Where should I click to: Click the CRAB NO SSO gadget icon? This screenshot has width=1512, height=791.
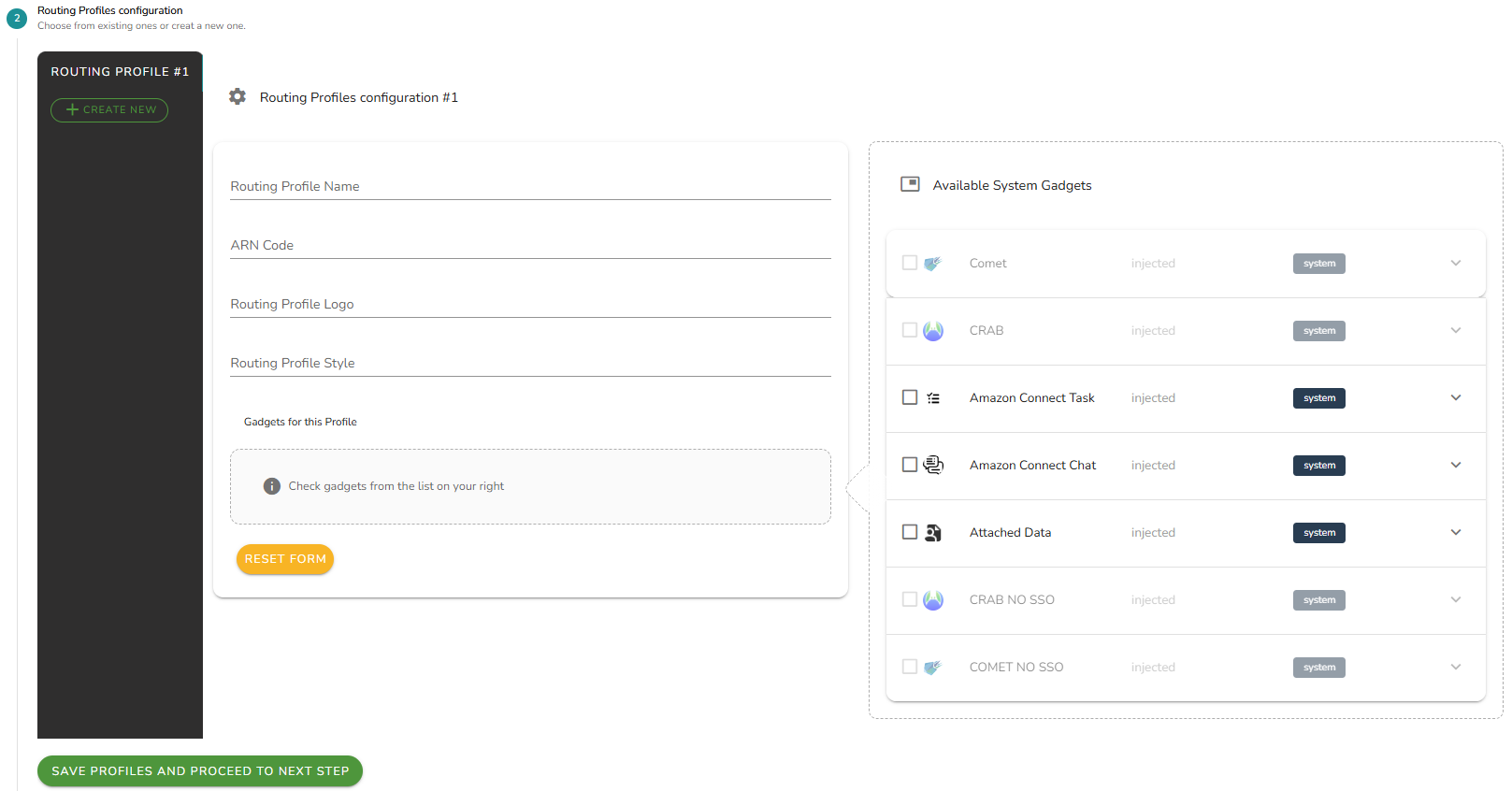(x=933, y=600)
